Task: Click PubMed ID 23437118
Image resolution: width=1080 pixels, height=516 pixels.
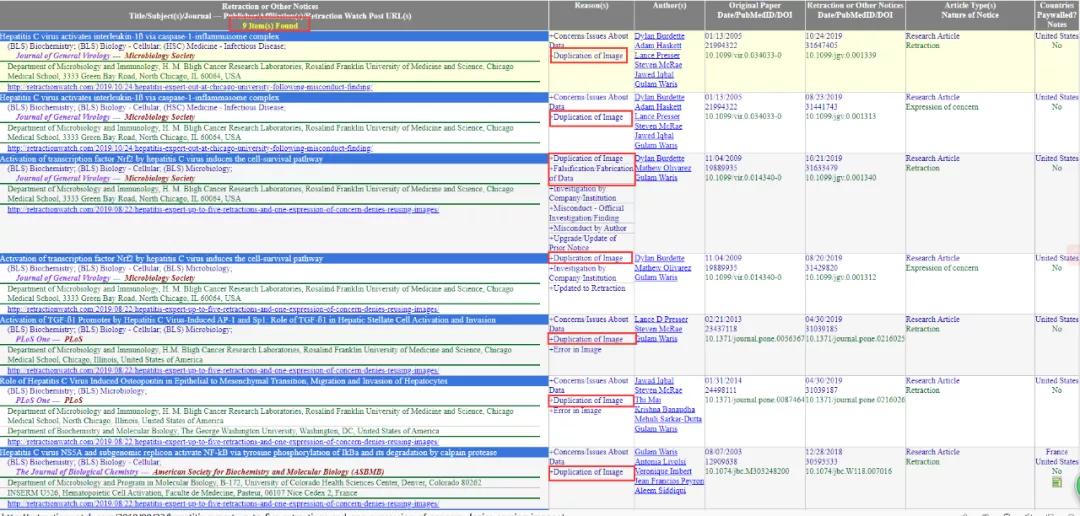Action: pyautogui.click(x=722, y=329)
